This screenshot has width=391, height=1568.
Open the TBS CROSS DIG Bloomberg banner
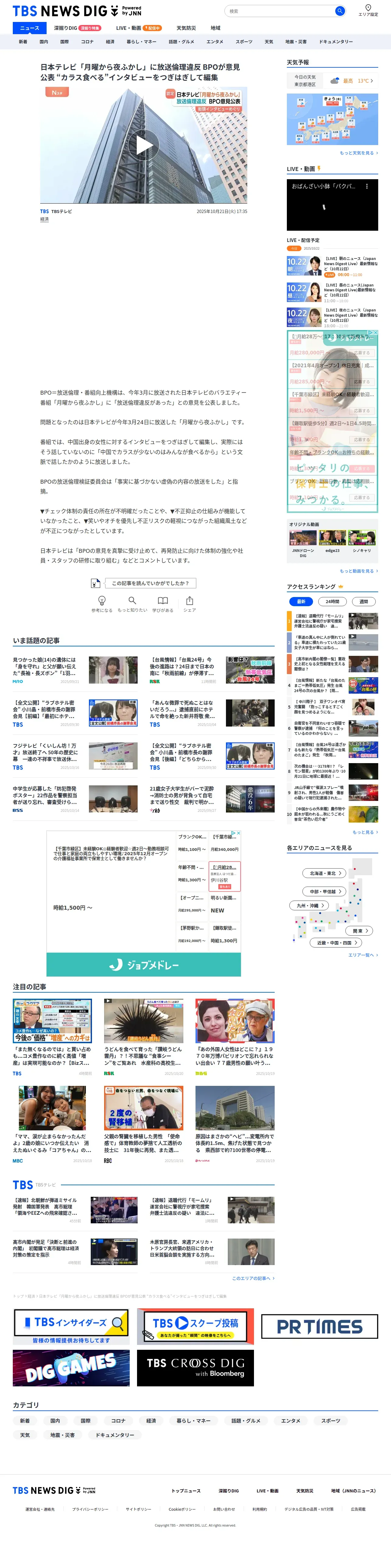pos(195,1368)
